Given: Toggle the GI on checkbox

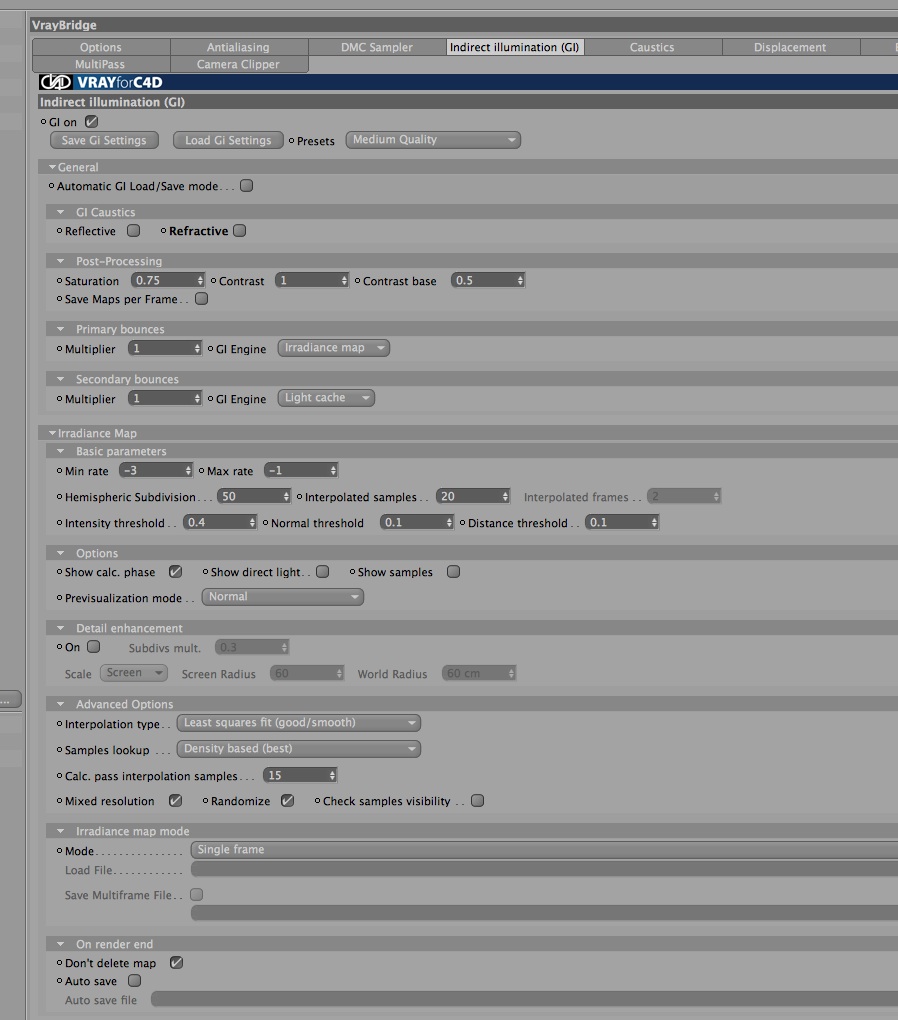Looking at the screenshot, I should [92, 122].
